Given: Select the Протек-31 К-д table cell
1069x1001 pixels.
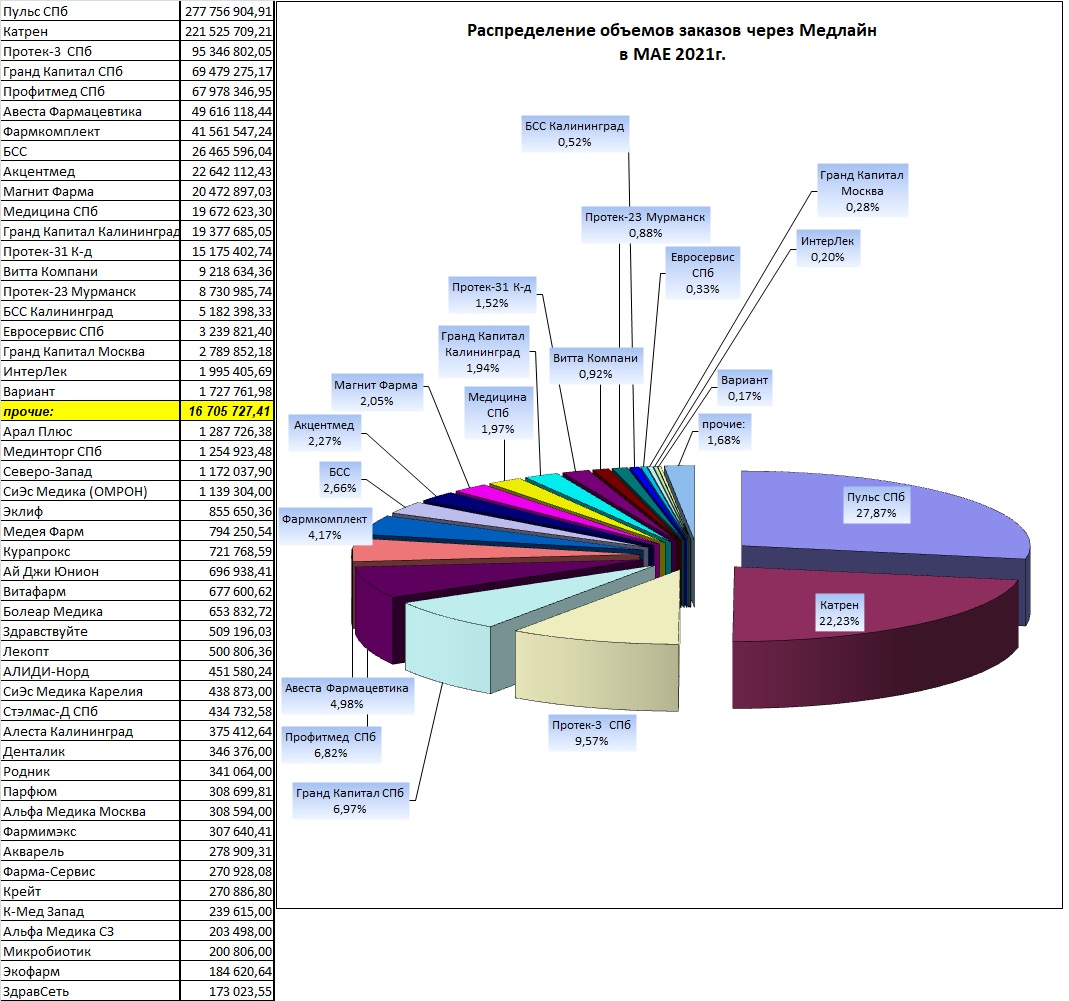Looking at the screenshot, I should [x=90, y=251].
